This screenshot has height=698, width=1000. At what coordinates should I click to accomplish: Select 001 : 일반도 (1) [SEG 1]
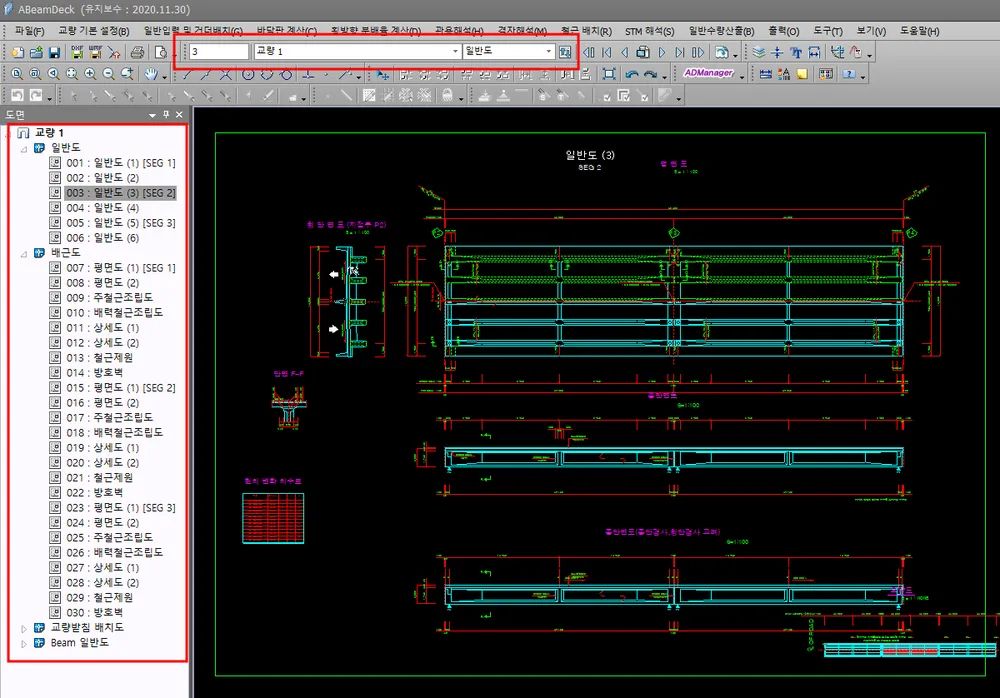(121, 163)
